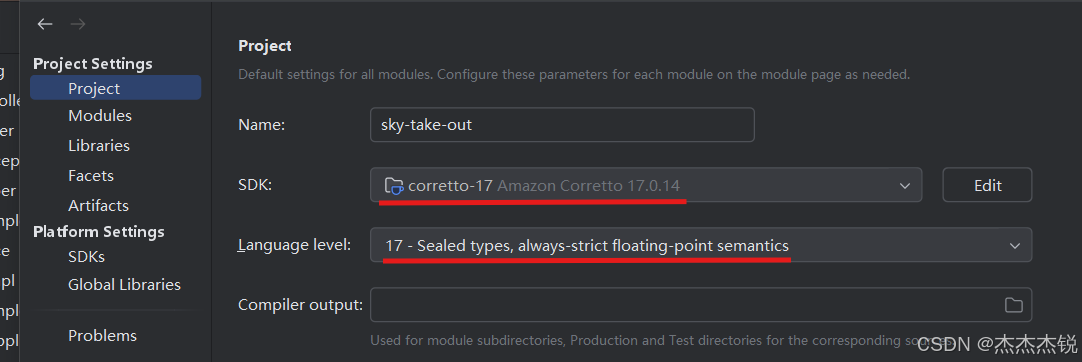Viewport: 1082px width, 362px height.
Task: Go back with the left arrow icon
Action: (45, 24)
